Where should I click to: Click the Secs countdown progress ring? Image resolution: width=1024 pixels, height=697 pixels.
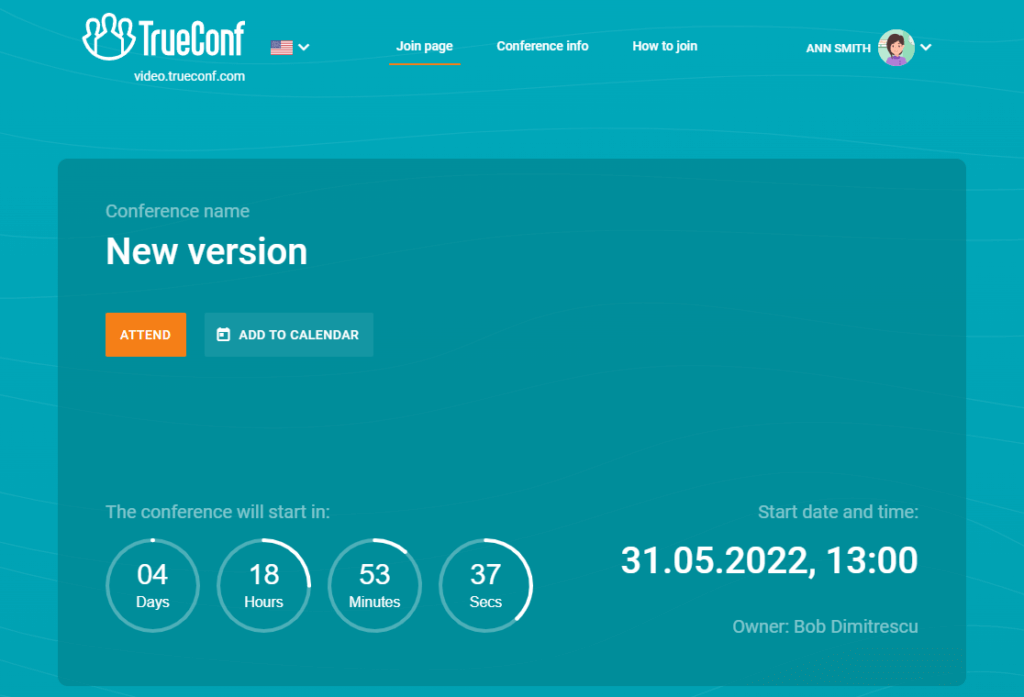coord(486,585)
